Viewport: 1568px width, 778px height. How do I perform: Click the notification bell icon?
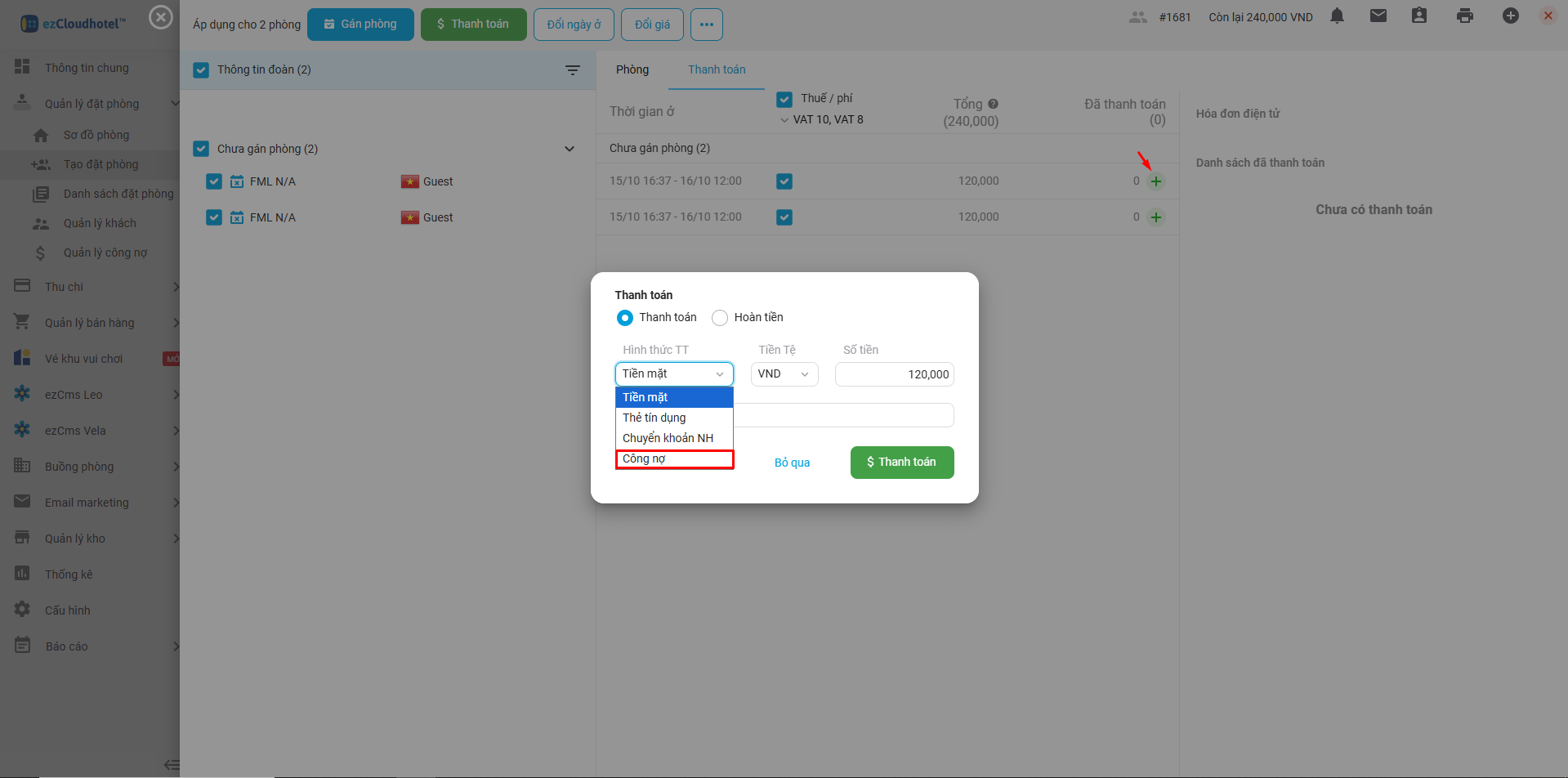1337,16
